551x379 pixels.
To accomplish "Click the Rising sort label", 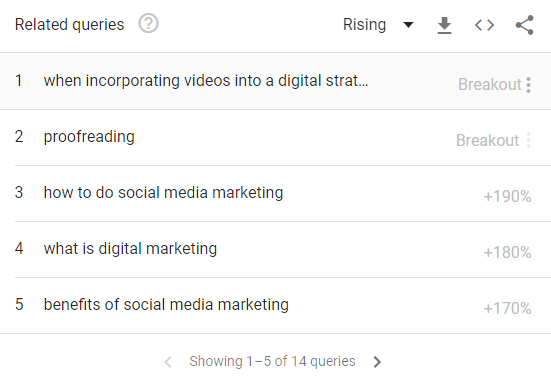I will coord(364,25).
